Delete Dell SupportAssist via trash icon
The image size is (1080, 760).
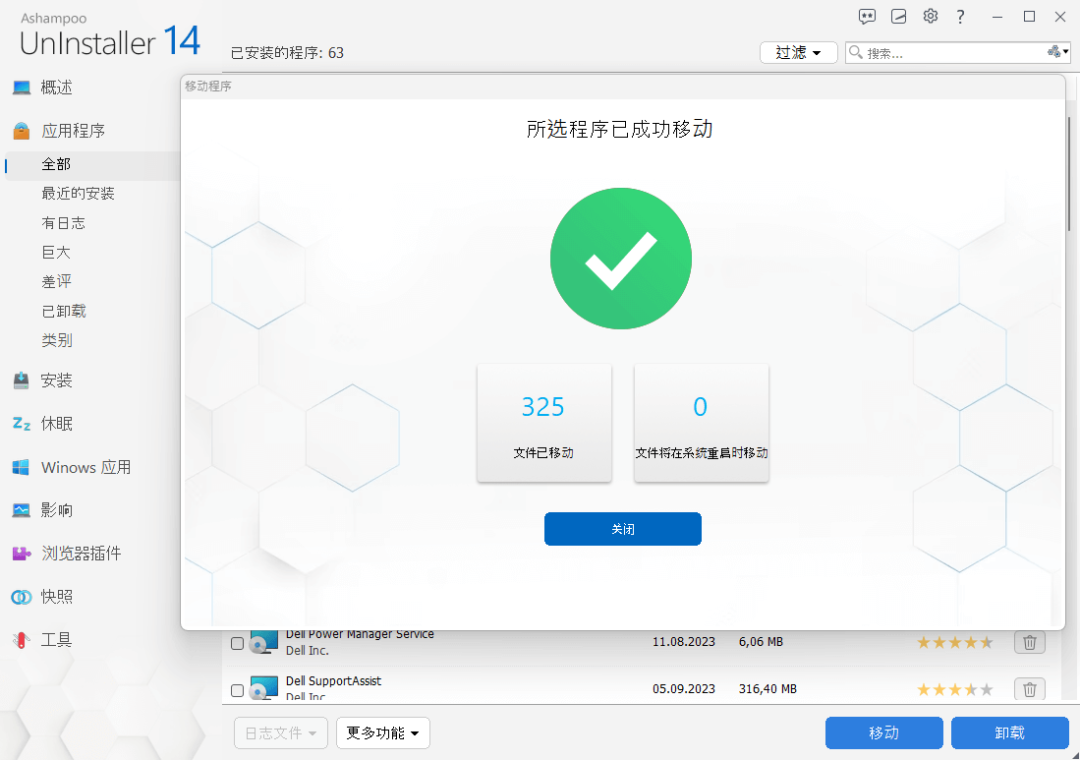coord(1030,688)
